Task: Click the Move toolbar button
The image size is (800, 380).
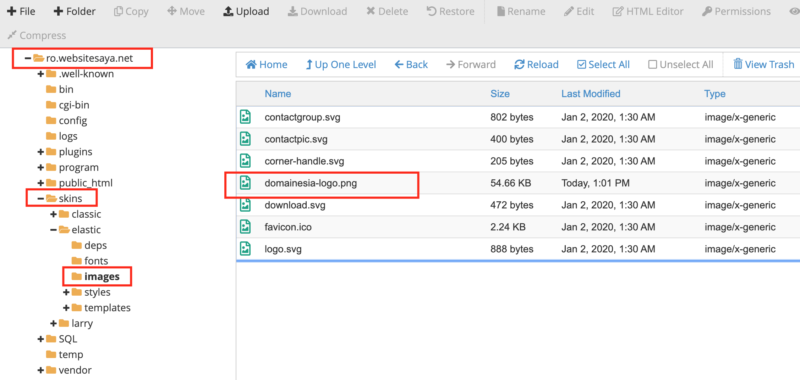Action: (x=186, y=11)
